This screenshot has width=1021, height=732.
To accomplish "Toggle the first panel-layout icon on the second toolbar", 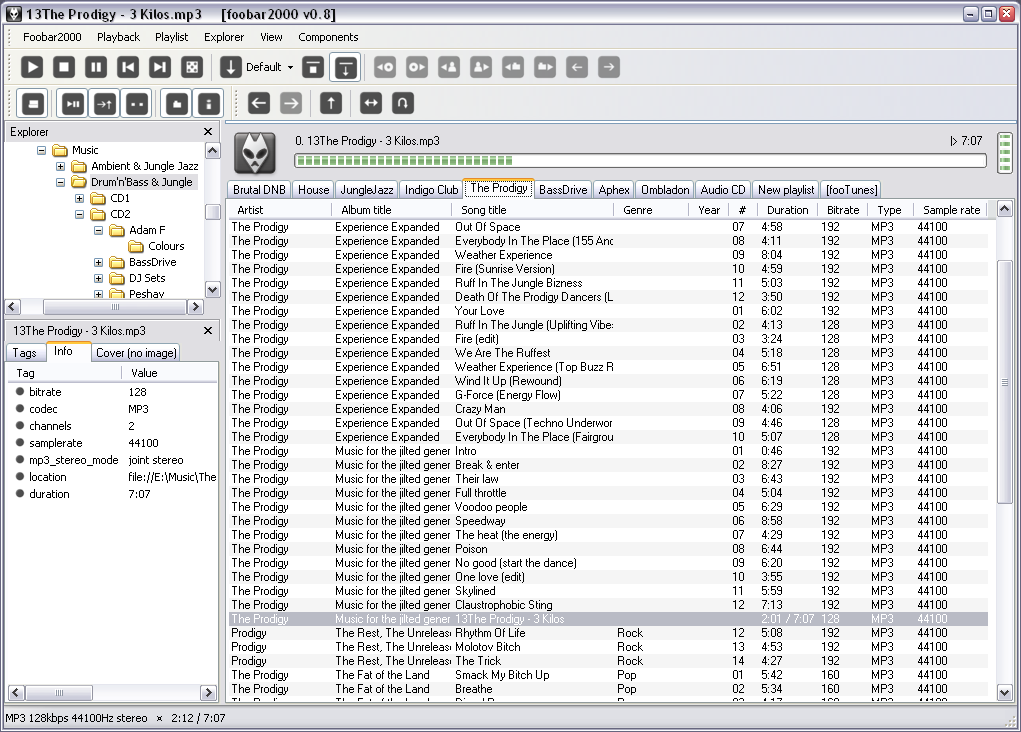I will click(x=33, y=104).
